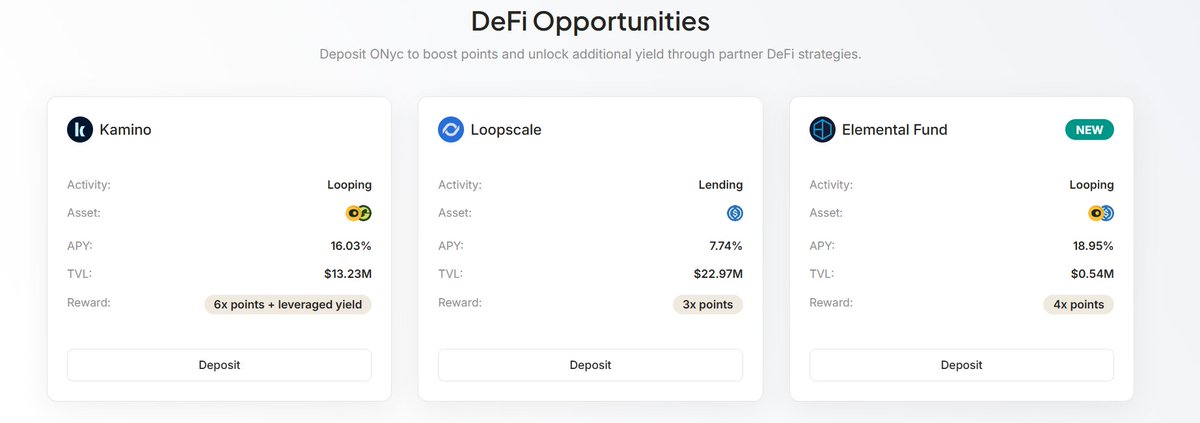Select the $22.97M TVL value

coord(718,273)
